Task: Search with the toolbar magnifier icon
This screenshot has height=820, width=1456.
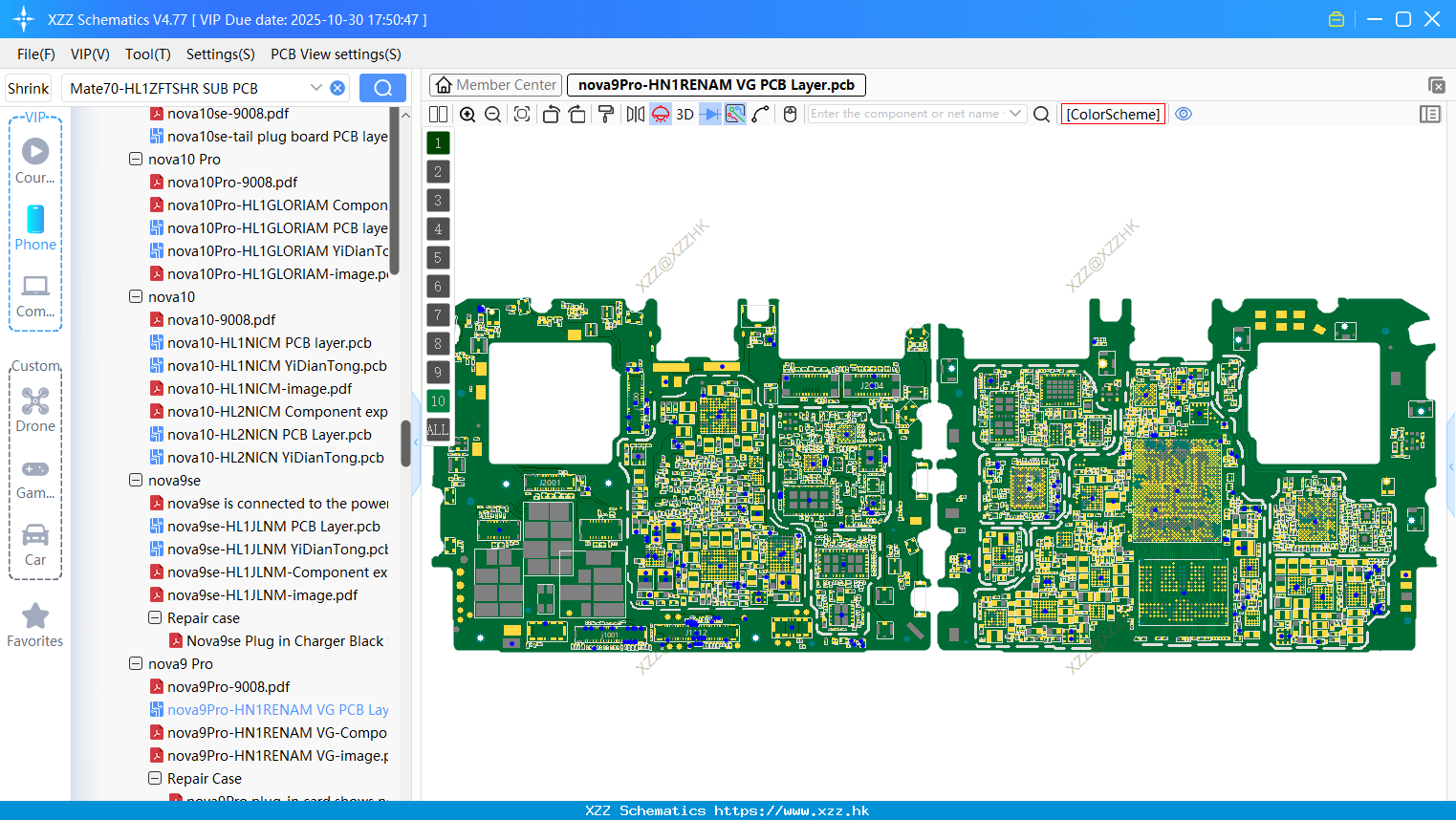Action: coord(1042,114)
